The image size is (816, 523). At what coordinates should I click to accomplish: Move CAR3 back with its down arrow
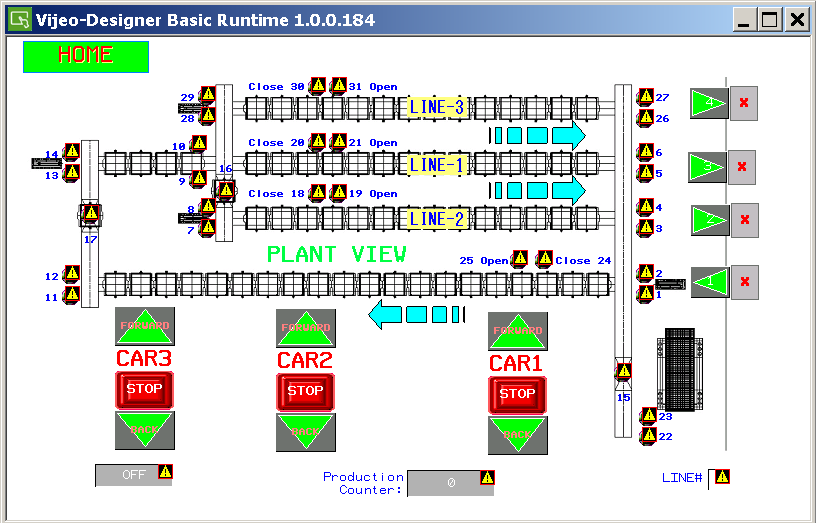click(x=145, y=430)
